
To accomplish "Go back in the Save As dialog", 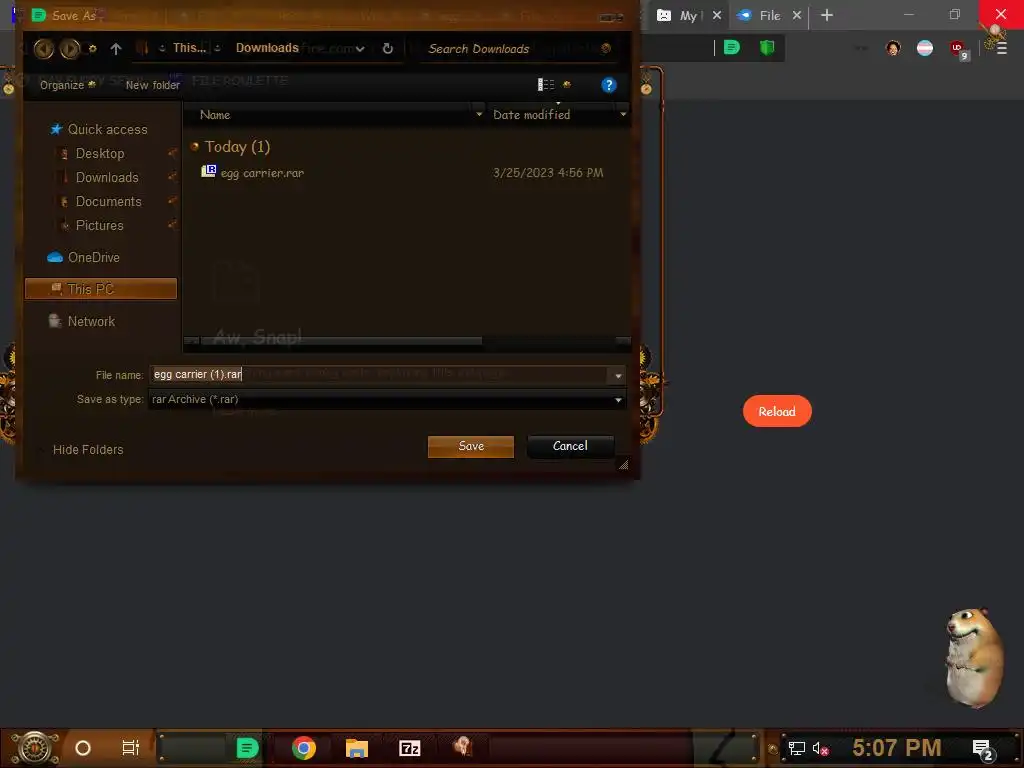I will coord(44,48).
